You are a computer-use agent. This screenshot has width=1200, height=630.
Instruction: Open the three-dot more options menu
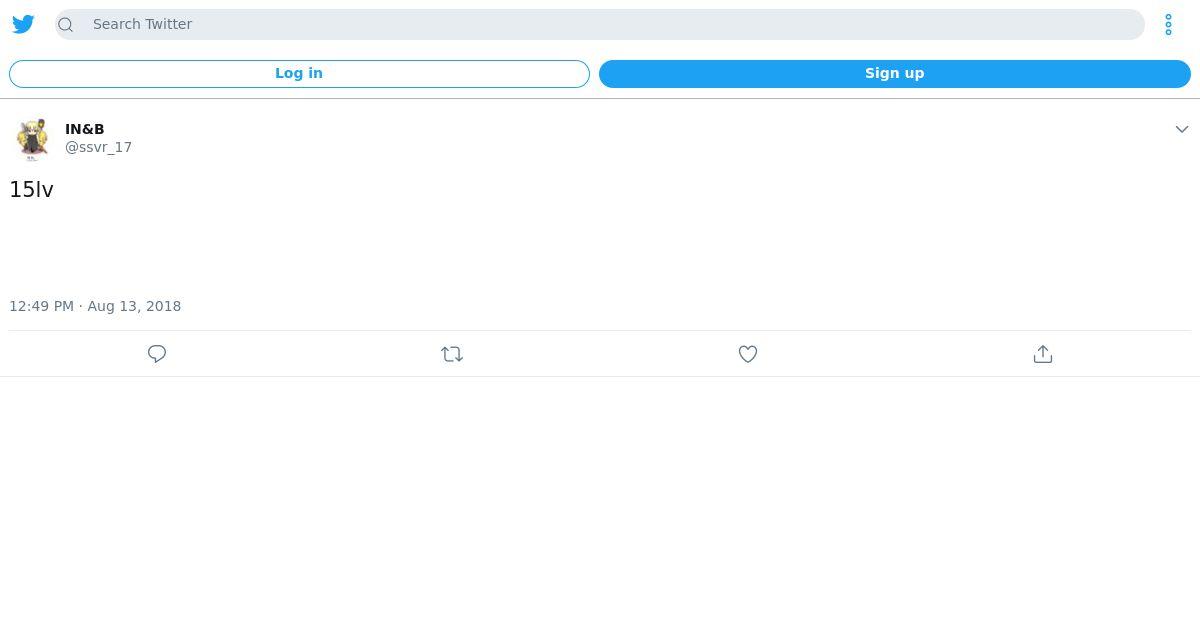point(1168,24)
